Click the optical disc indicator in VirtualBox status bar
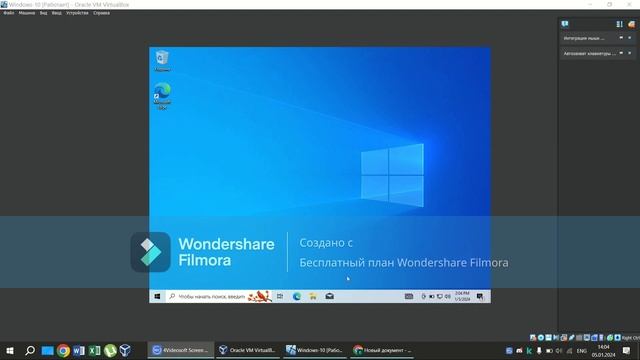Image resolution: width=640 pixels, height=360 pixels. [x=541, y=338]
